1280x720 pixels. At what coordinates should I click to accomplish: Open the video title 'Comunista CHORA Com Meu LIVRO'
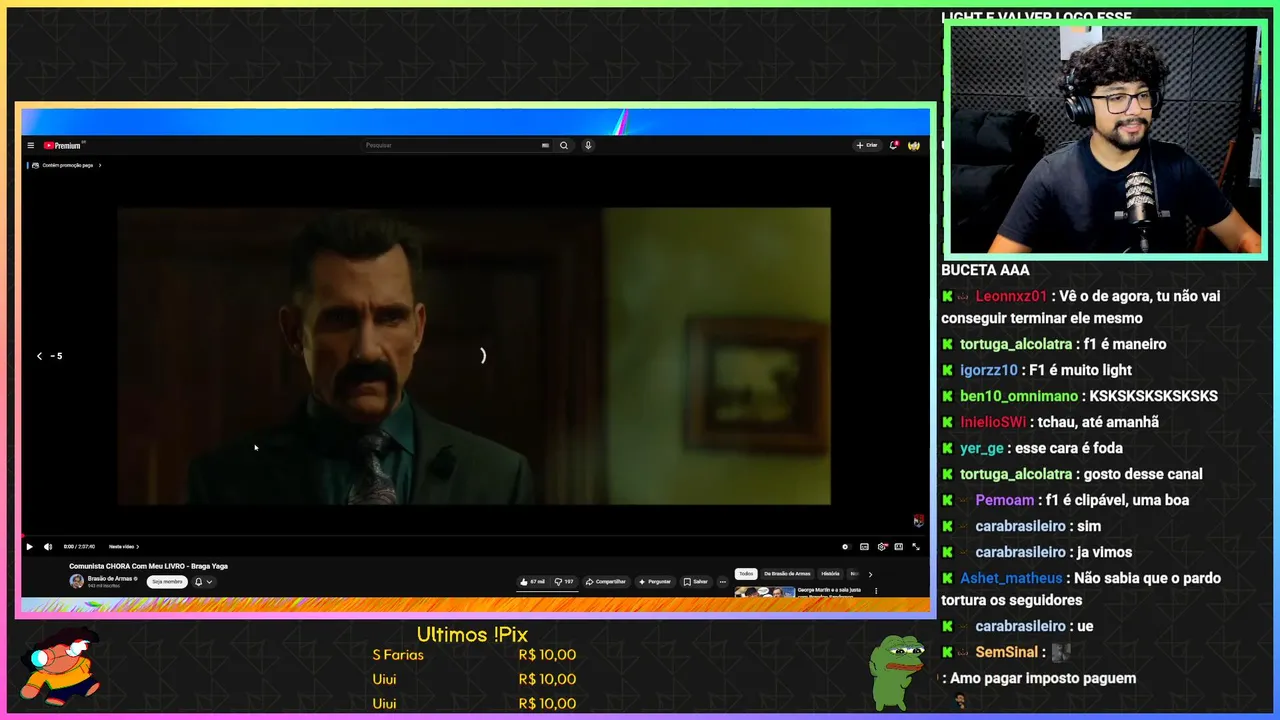tap(148, 566)
